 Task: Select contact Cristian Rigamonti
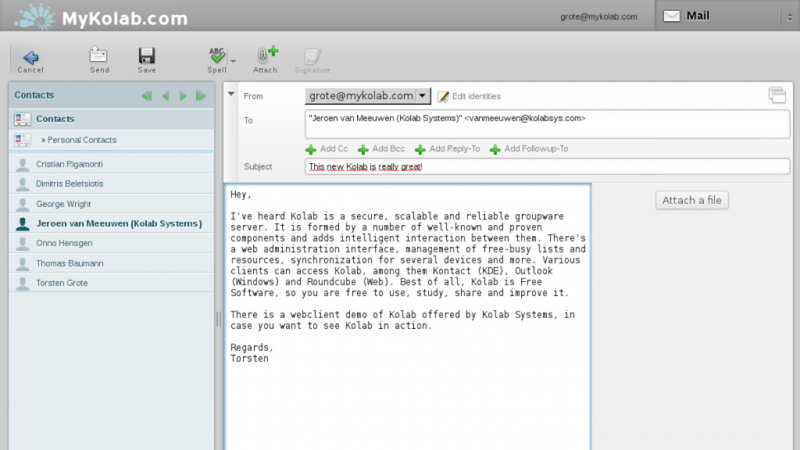[x=111, y=164]
